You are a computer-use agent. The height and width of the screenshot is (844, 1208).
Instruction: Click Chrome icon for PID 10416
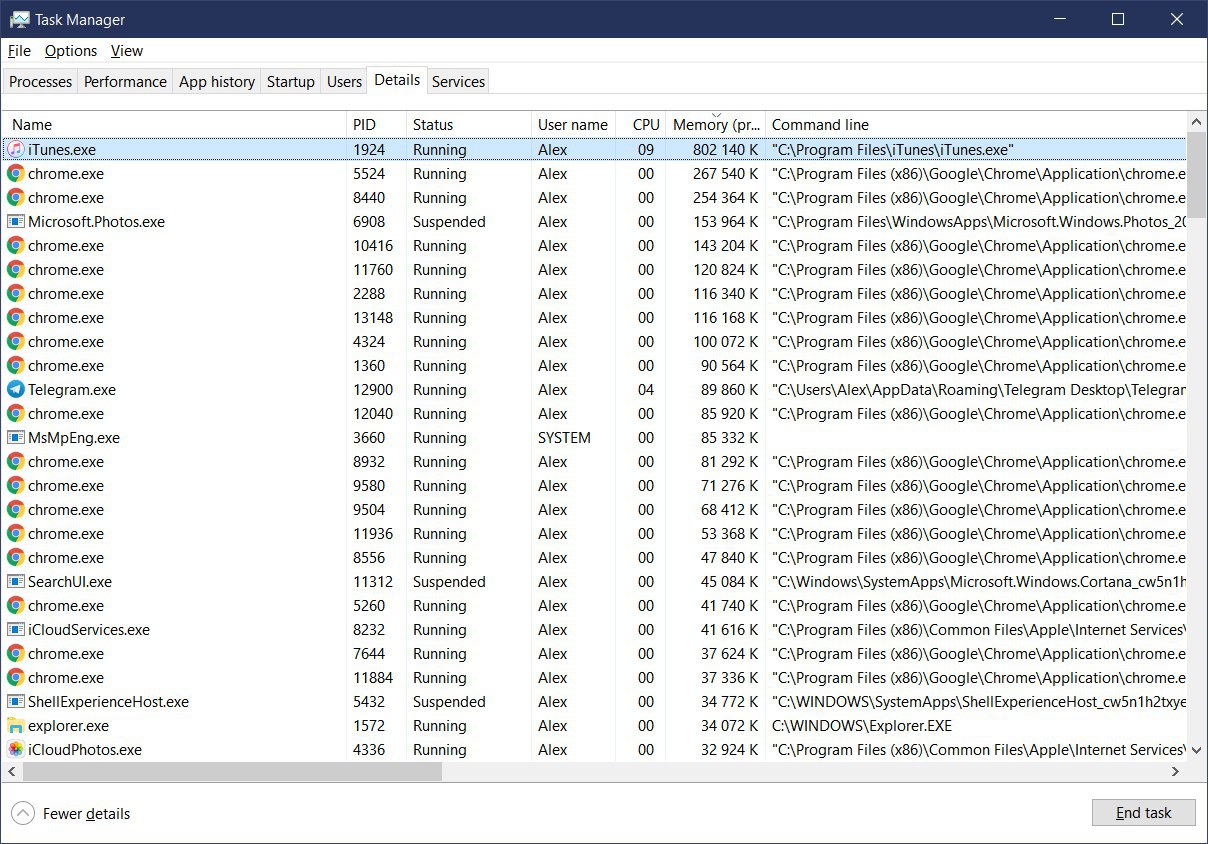pos(16,245)
